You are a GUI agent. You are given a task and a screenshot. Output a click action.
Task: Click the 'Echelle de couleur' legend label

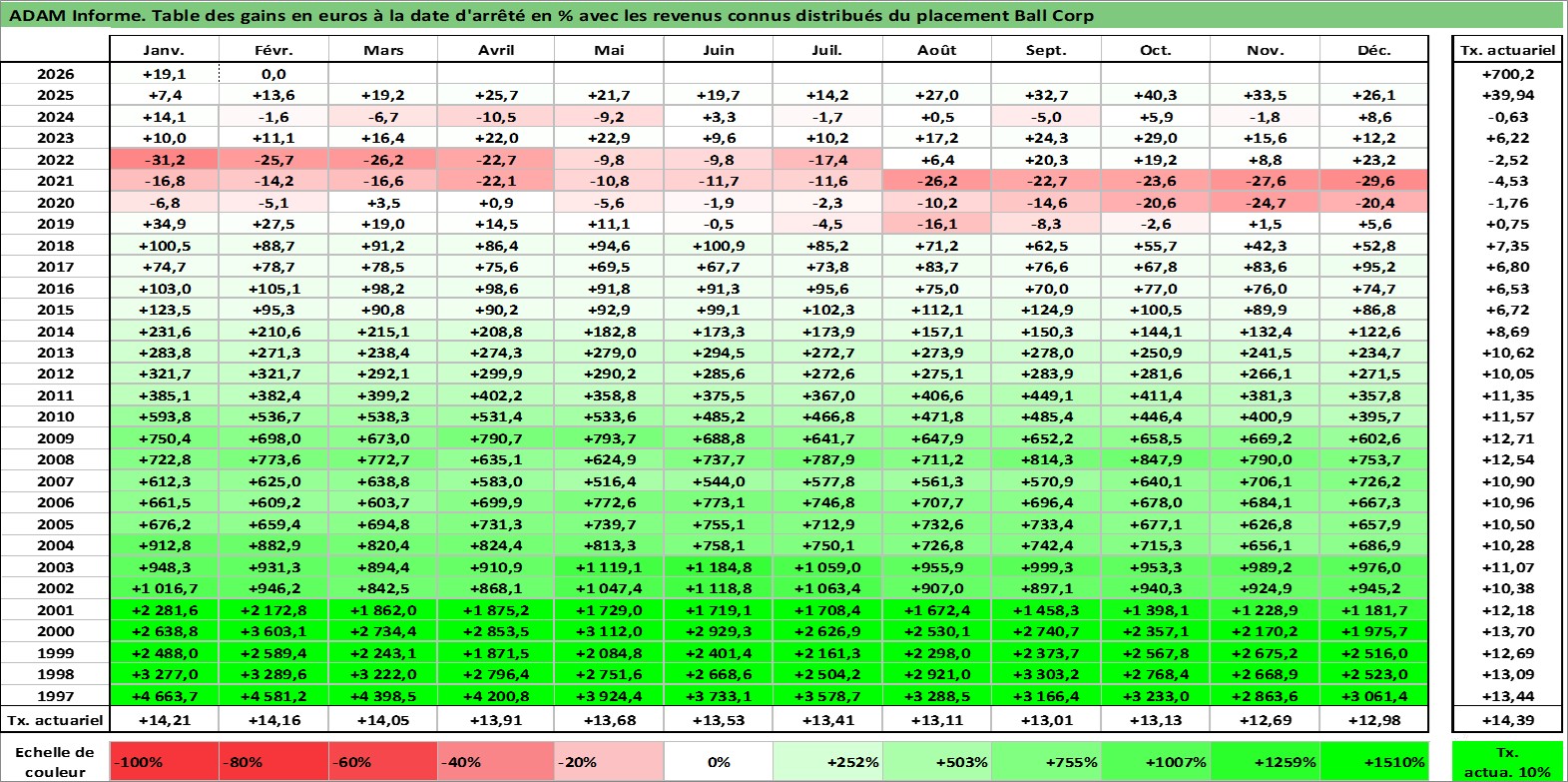[x=55, y=761]
